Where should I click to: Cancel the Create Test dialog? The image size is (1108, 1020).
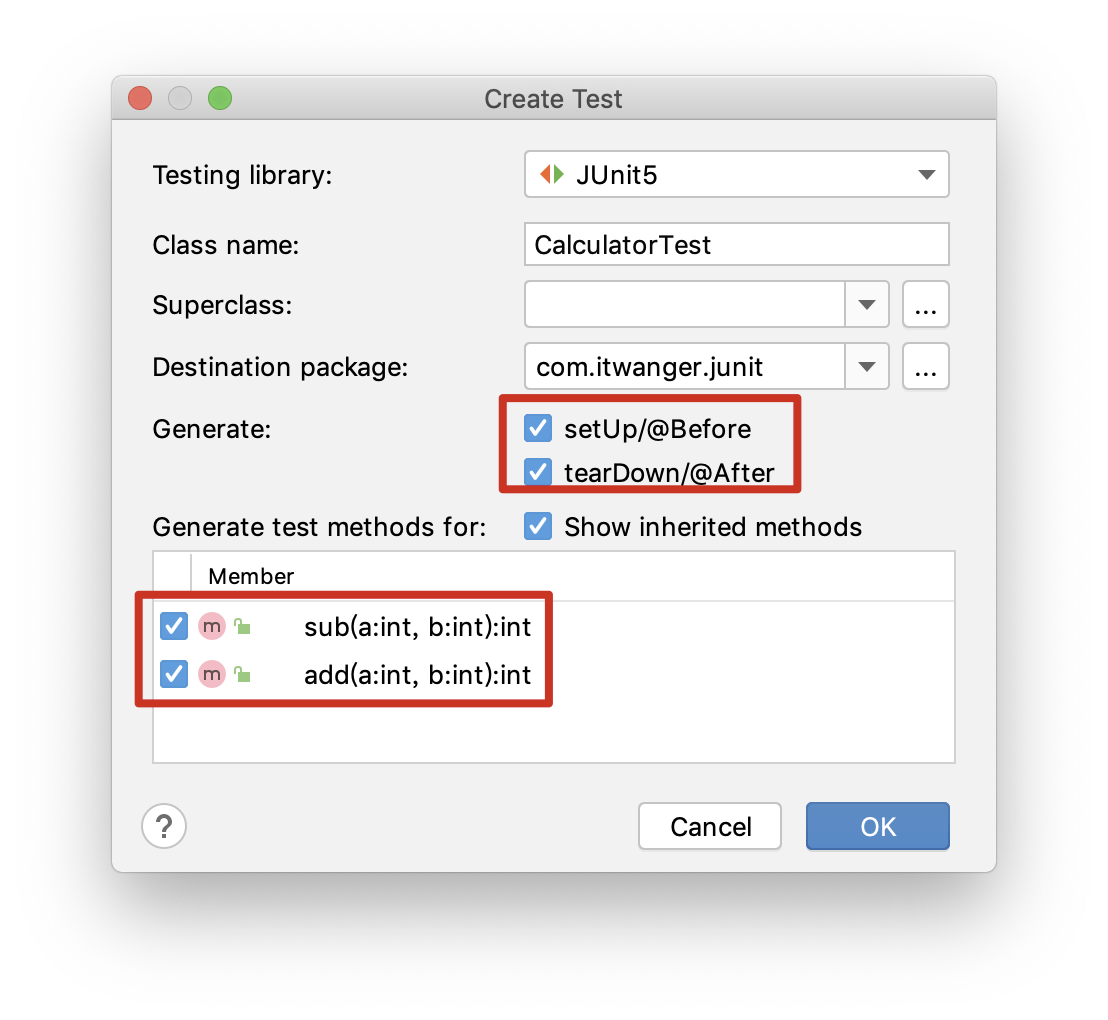710,827
